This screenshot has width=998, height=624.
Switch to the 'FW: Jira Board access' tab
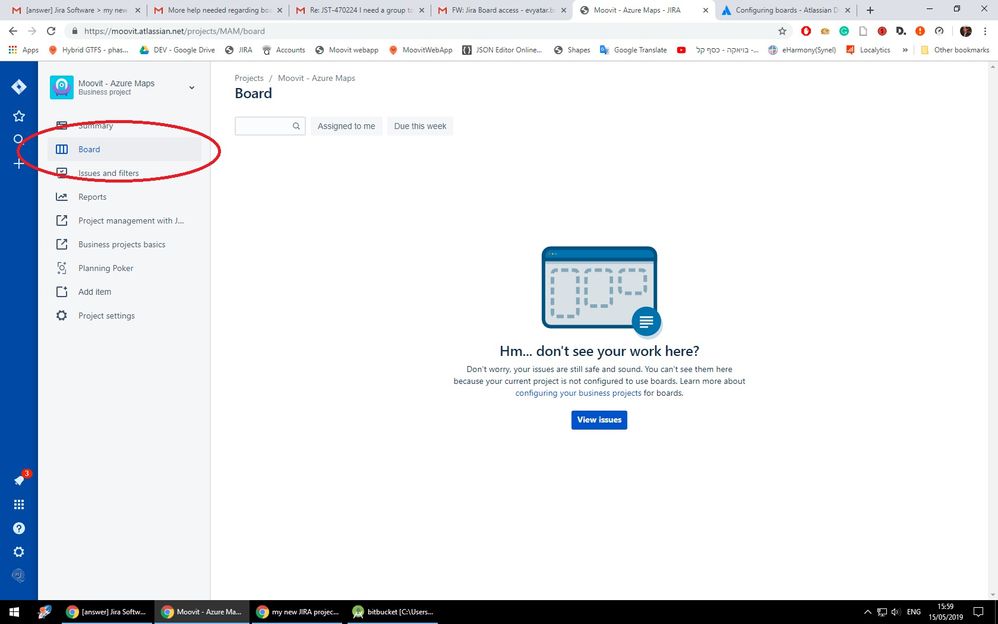tap(502, 10)
